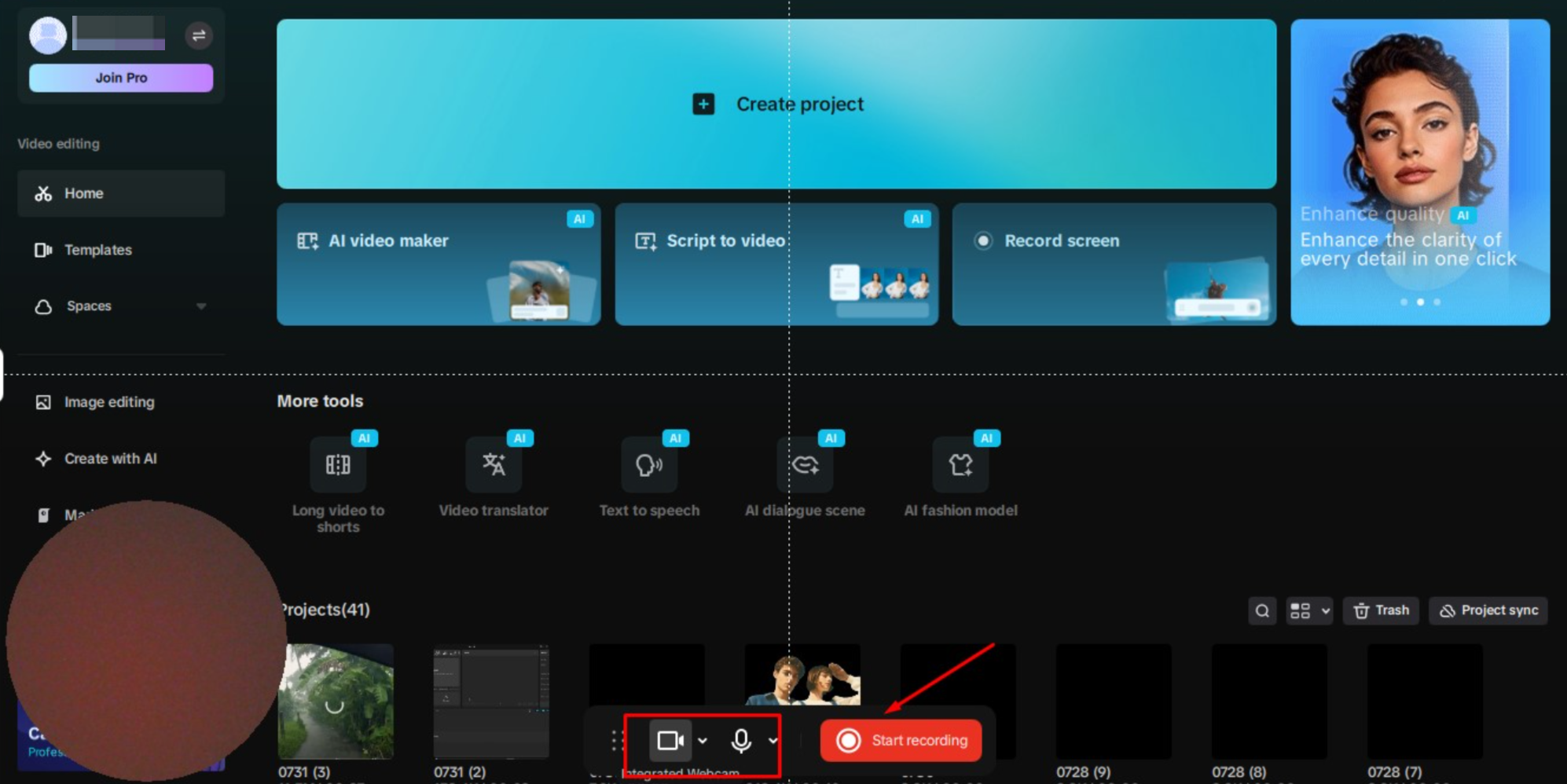Toggle the webcam in the recording bar
The width and height of the screenshot is (1567, 784).
pyautogui.click(x=670, y=739)
